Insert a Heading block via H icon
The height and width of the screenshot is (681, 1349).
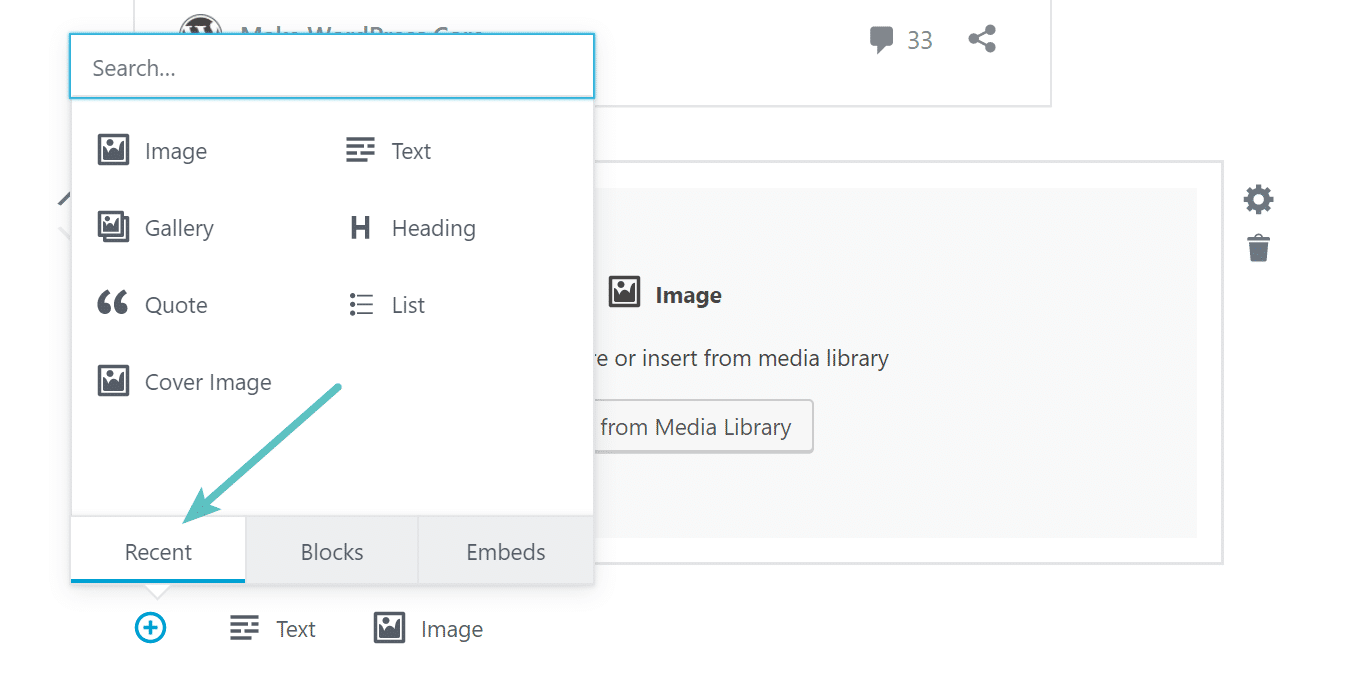click(360, 228)
